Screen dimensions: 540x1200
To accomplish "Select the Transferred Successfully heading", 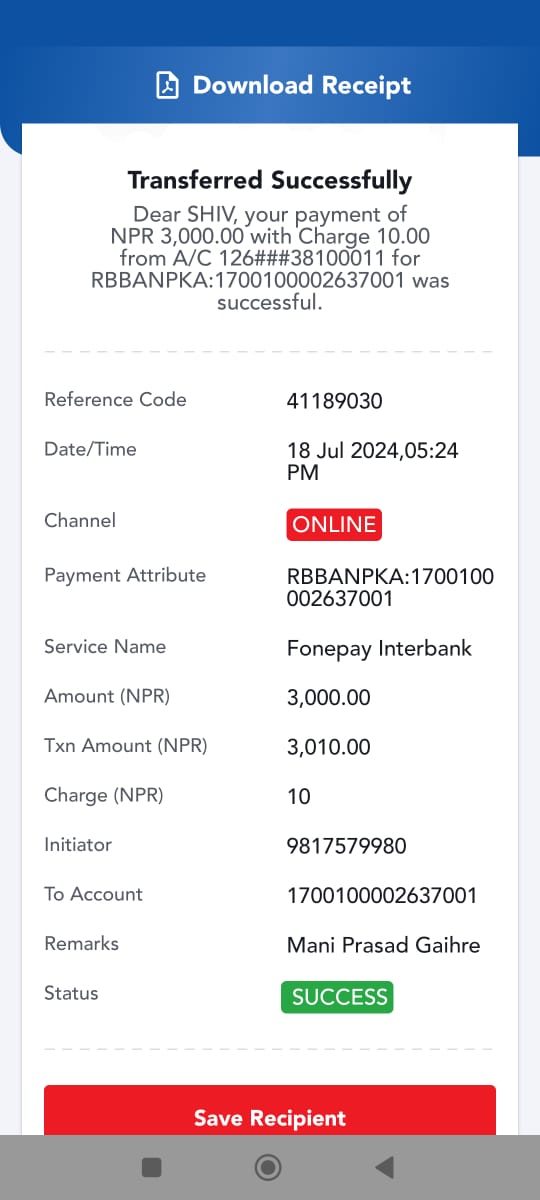I will (270, 181).
